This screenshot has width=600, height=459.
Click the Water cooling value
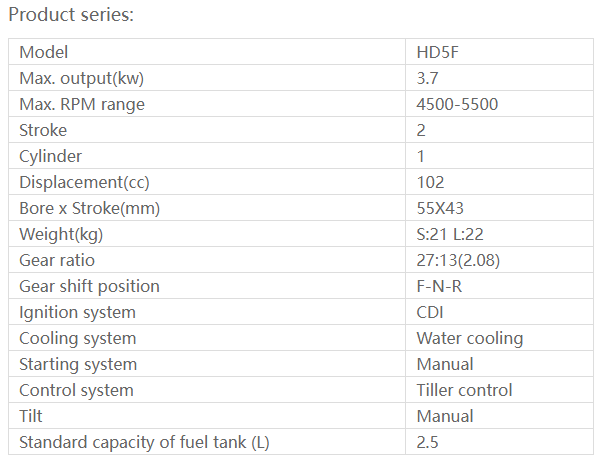[x=469, y=339]
